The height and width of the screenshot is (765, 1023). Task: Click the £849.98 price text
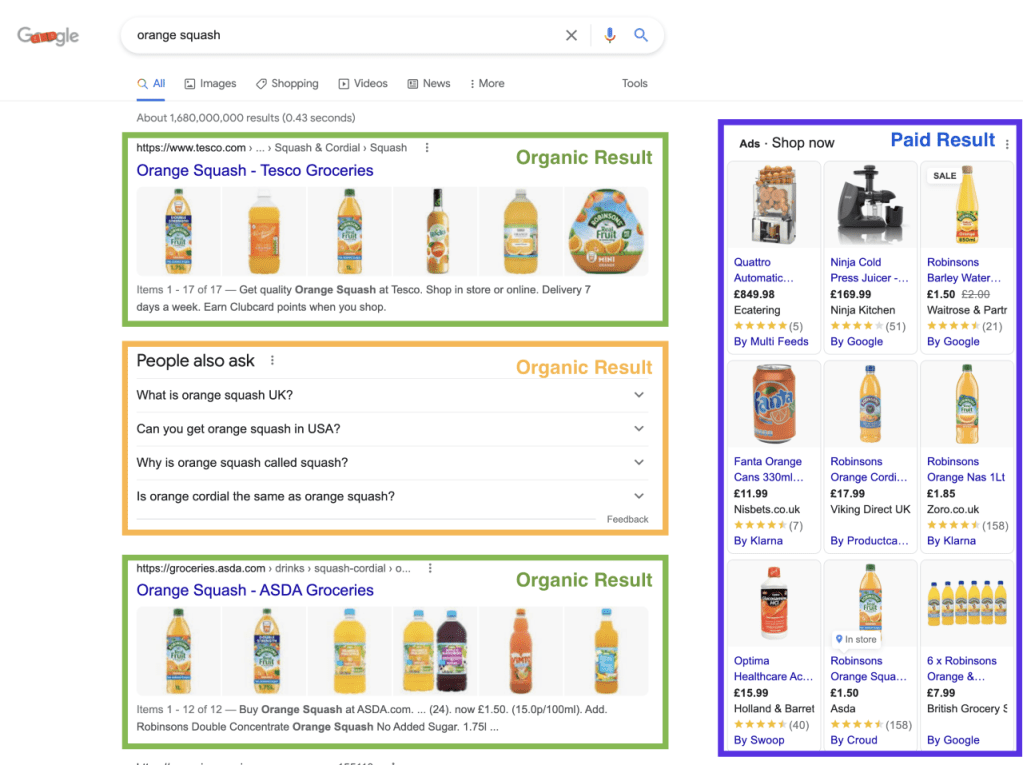pos(754,295)
